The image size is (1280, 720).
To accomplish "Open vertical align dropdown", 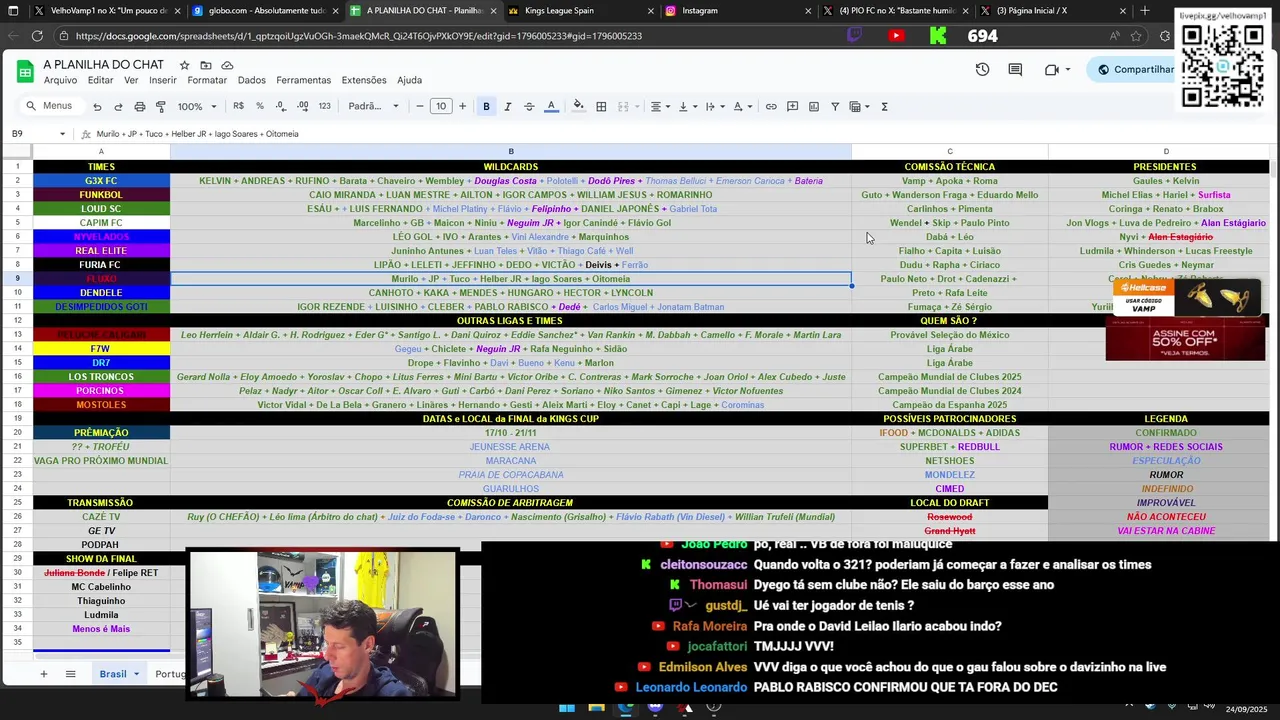I will coord(686,106).
